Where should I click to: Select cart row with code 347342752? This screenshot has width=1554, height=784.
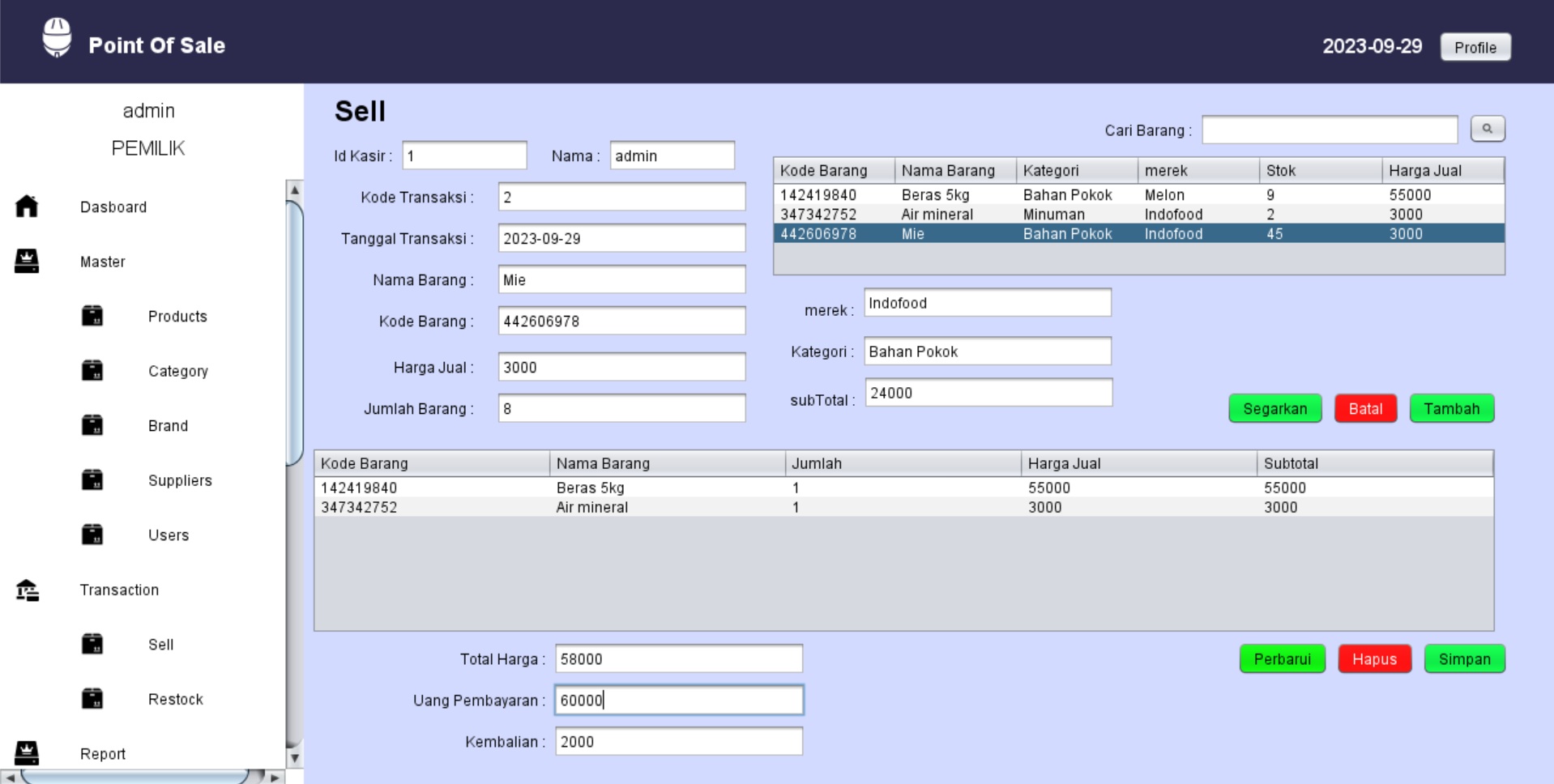904,507
